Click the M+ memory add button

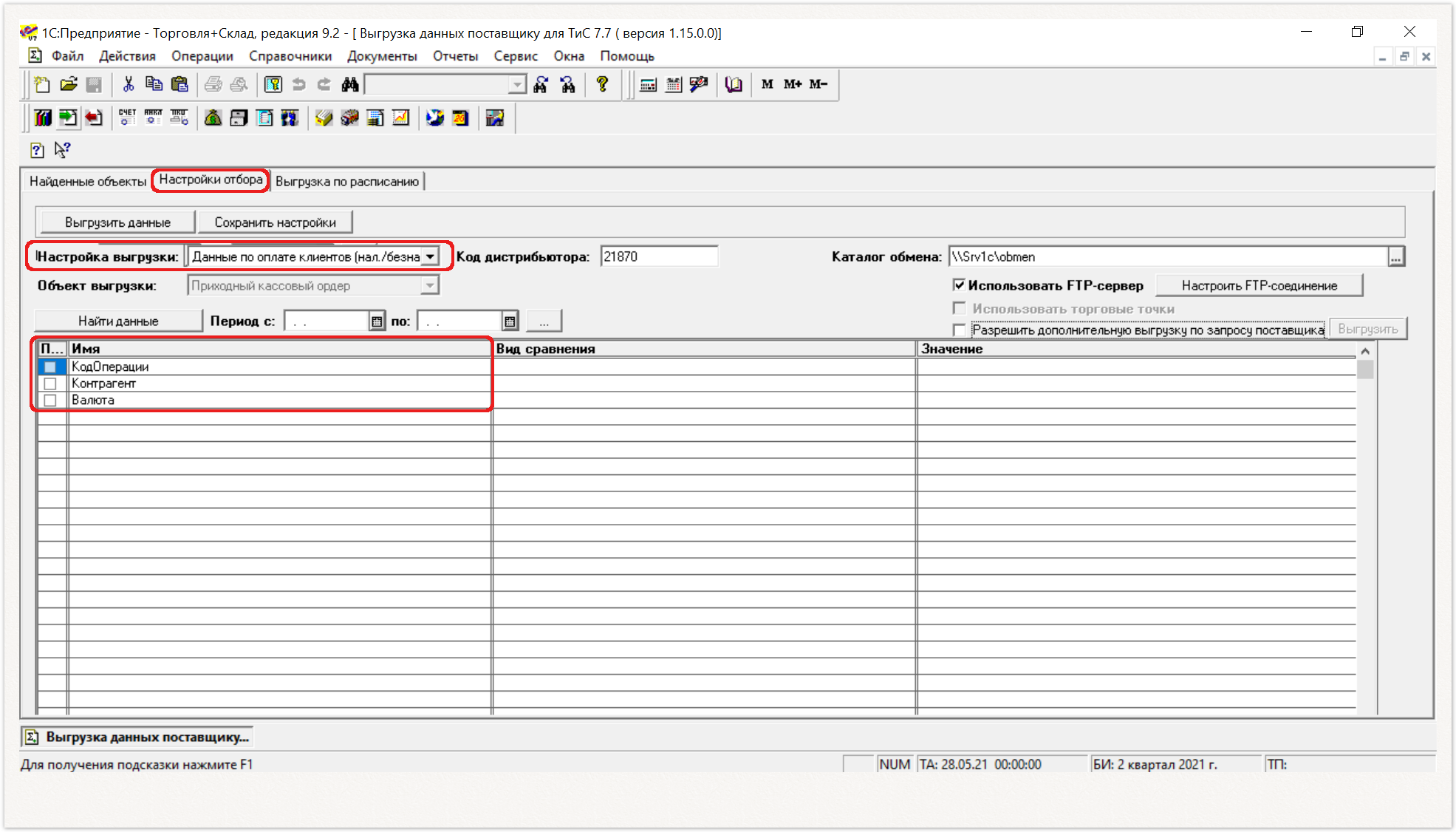pos(793,84)
